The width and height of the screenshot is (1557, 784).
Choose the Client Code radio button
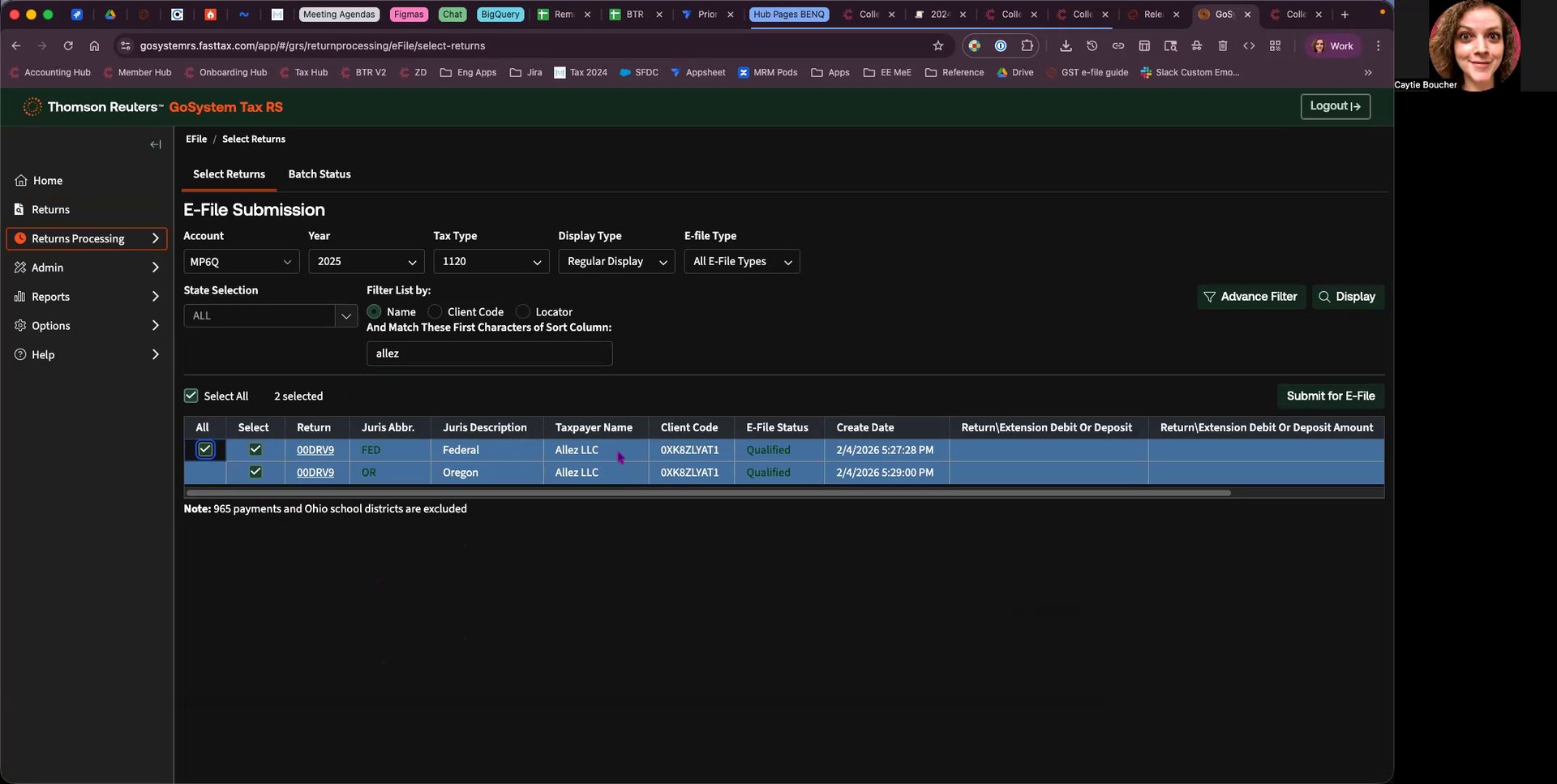click(x=435, y=311)
